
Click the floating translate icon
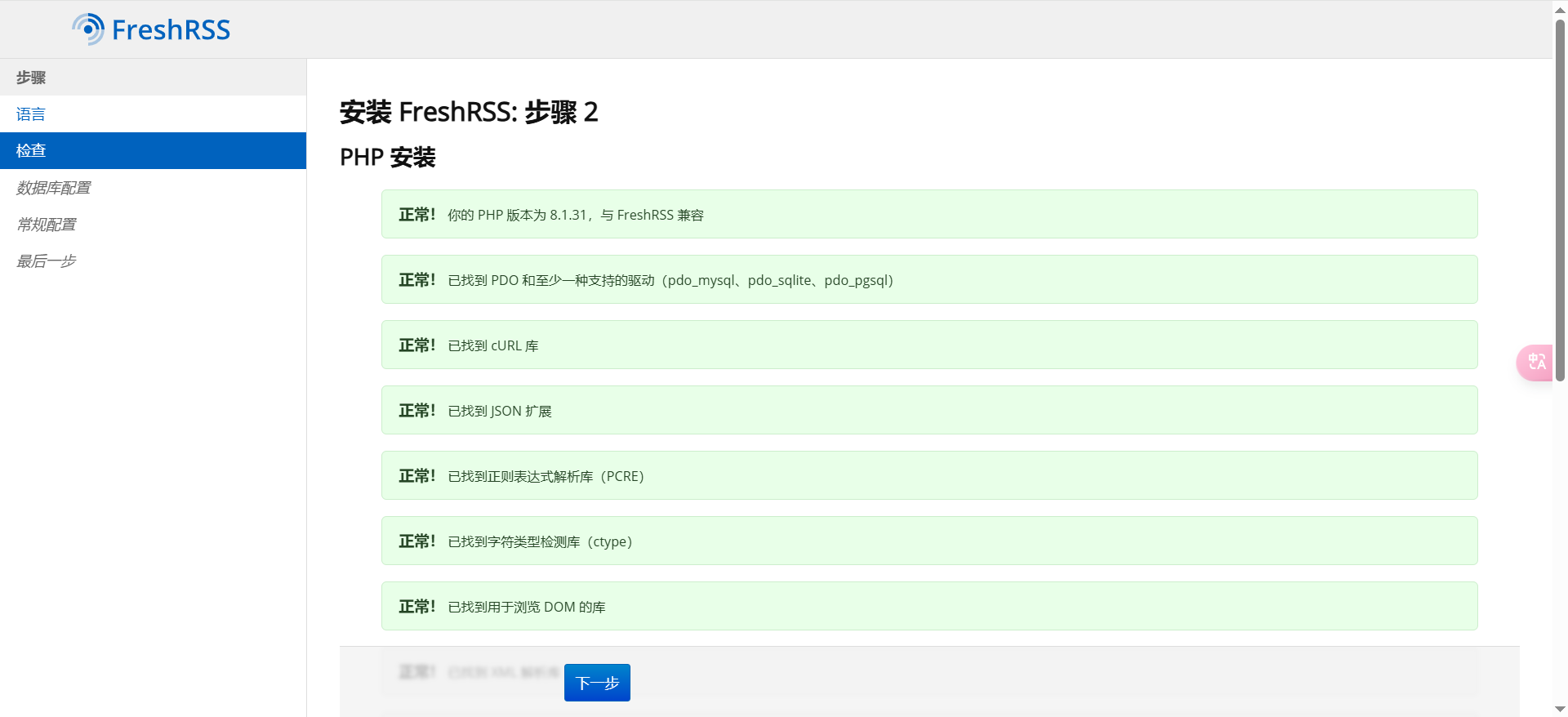(1535, 362)
